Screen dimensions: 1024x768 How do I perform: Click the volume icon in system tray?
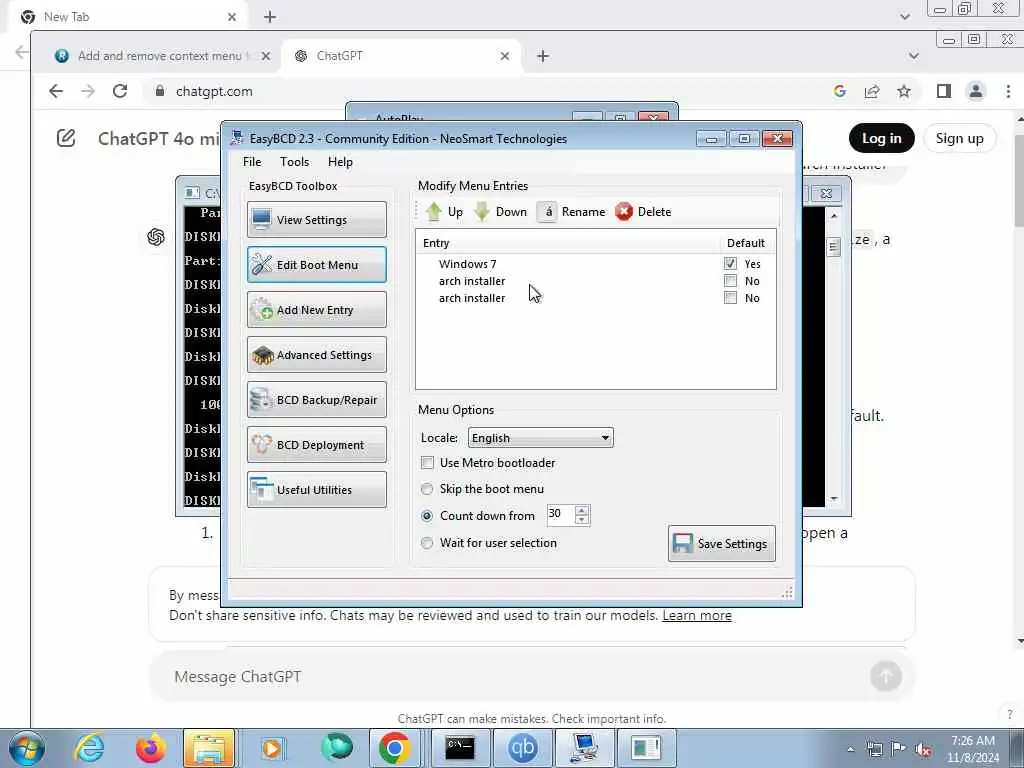pyautogui.click(x=923, y=750)
